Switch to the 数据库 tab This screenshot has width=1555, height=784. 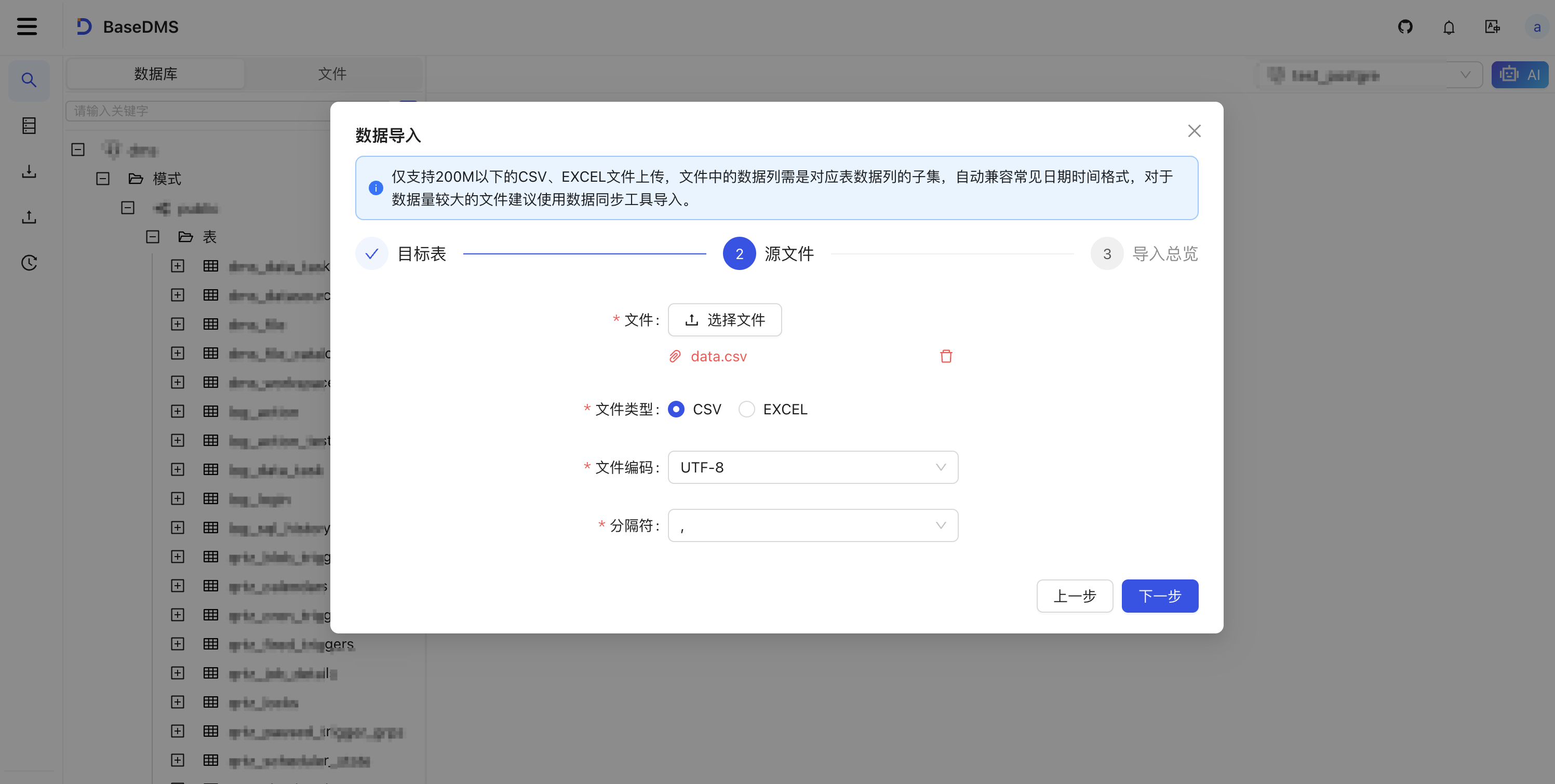coord(155,74)
